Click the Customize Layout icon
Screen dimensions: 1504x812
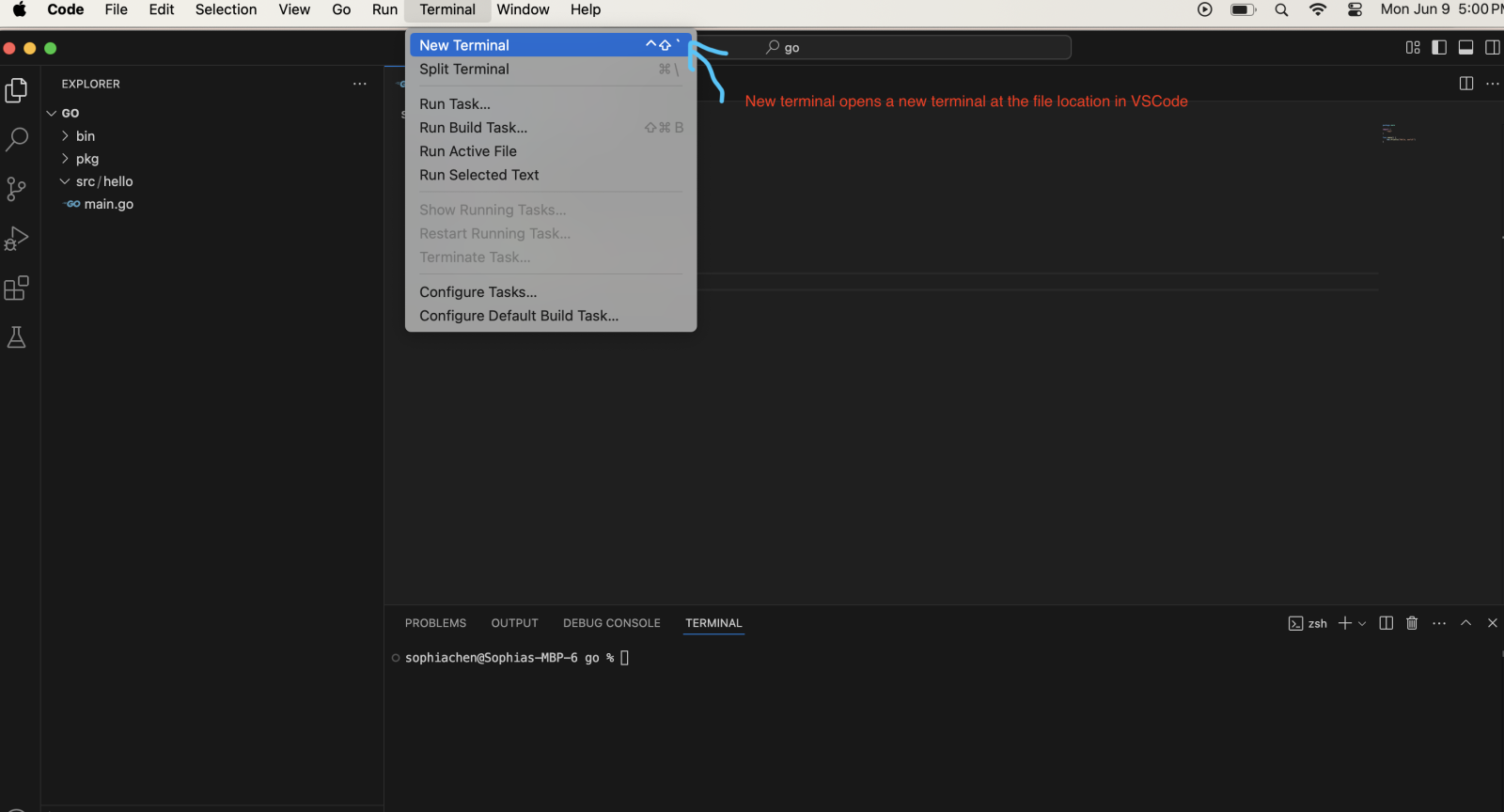1413,47
